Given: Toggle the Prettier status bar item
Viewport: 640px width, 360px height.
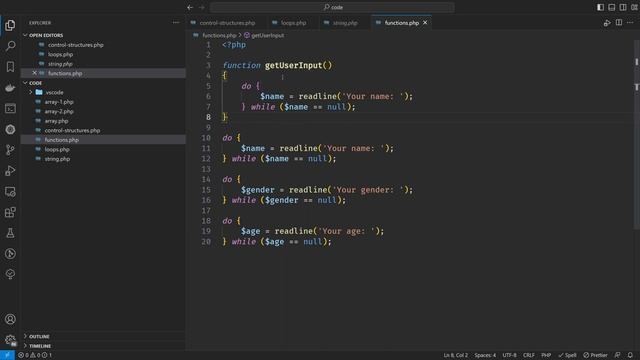Looking at the screenshot, I should tap(595, 355).
